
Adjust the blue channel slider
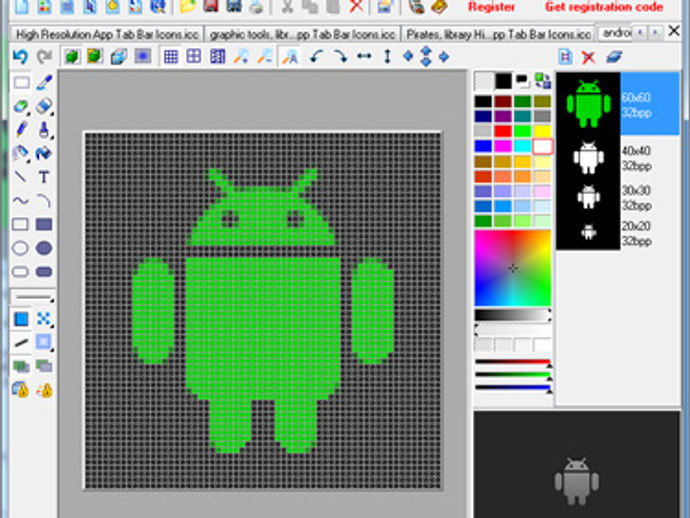tap(513, 388)
